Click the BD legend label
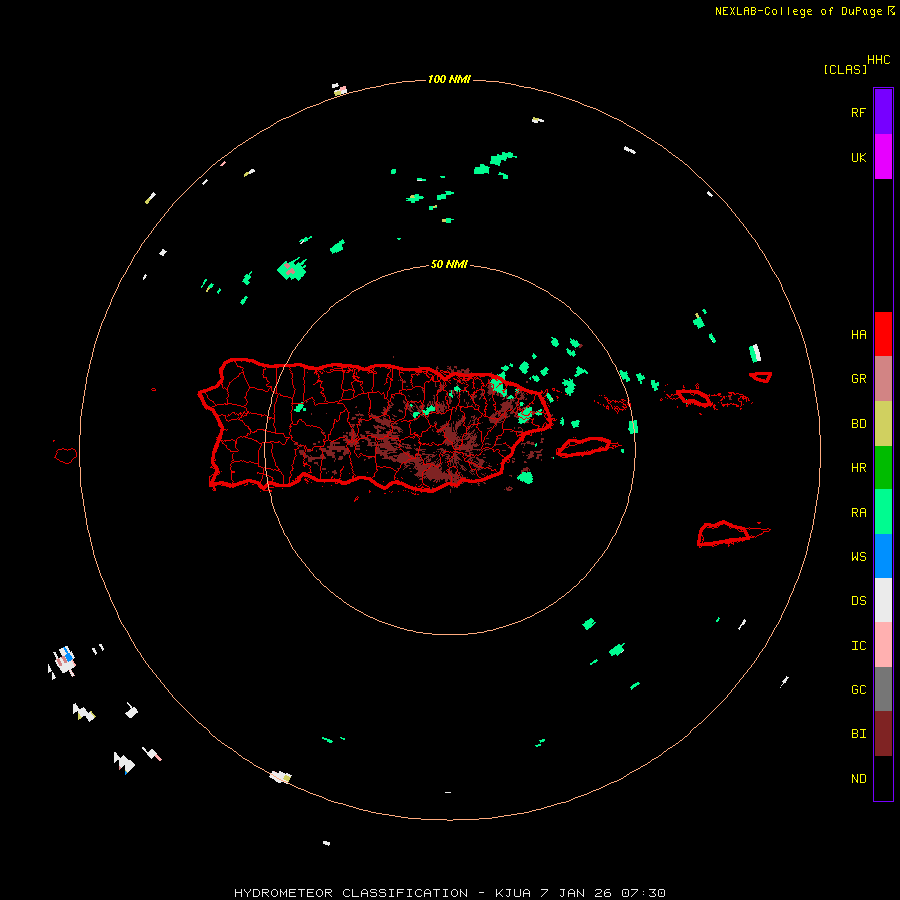This screenshot has height=900, width=900. 858,424
